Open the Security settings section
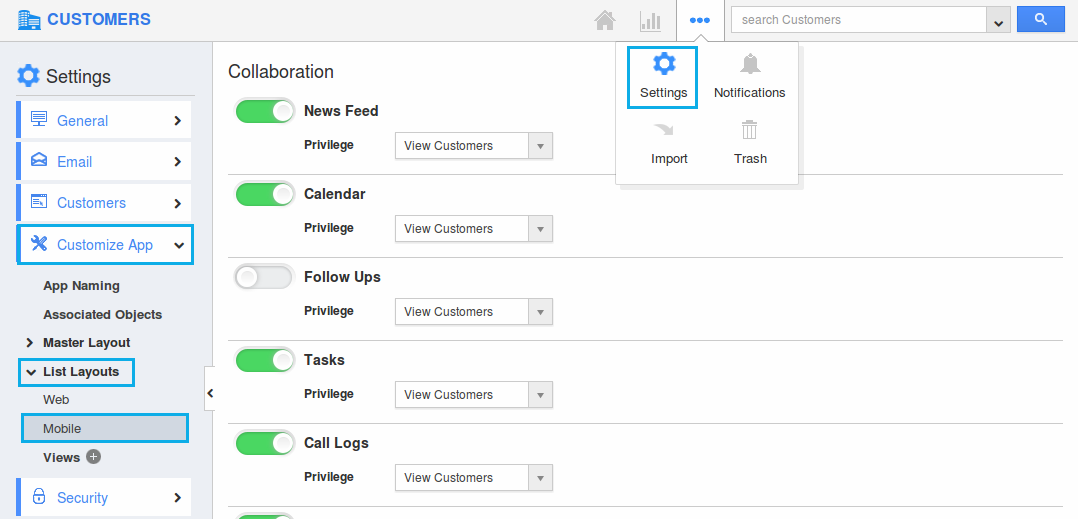Viewport: 1078px width, 519px height. tap(105, 497)
